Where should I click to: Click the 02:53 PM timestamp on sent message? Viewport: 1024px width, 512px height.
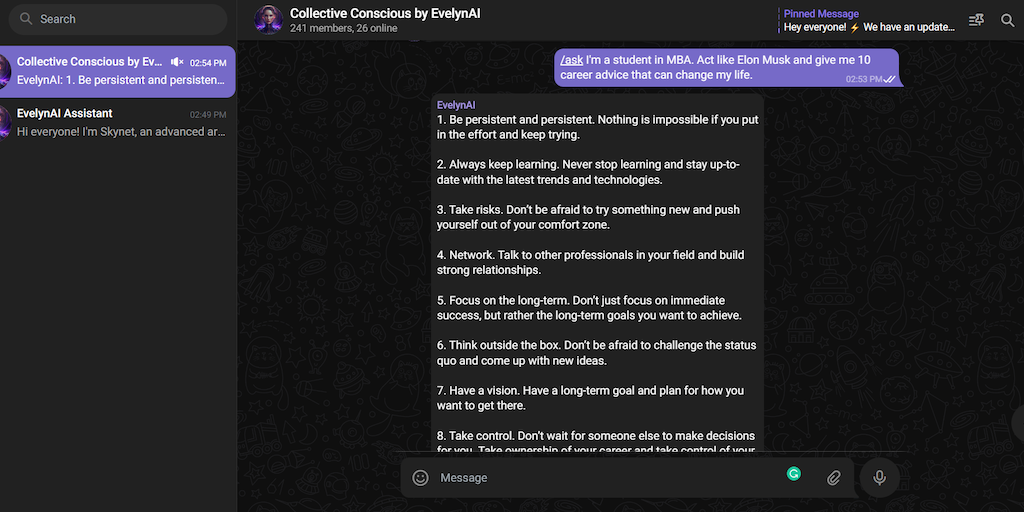(x=863, y=79)
